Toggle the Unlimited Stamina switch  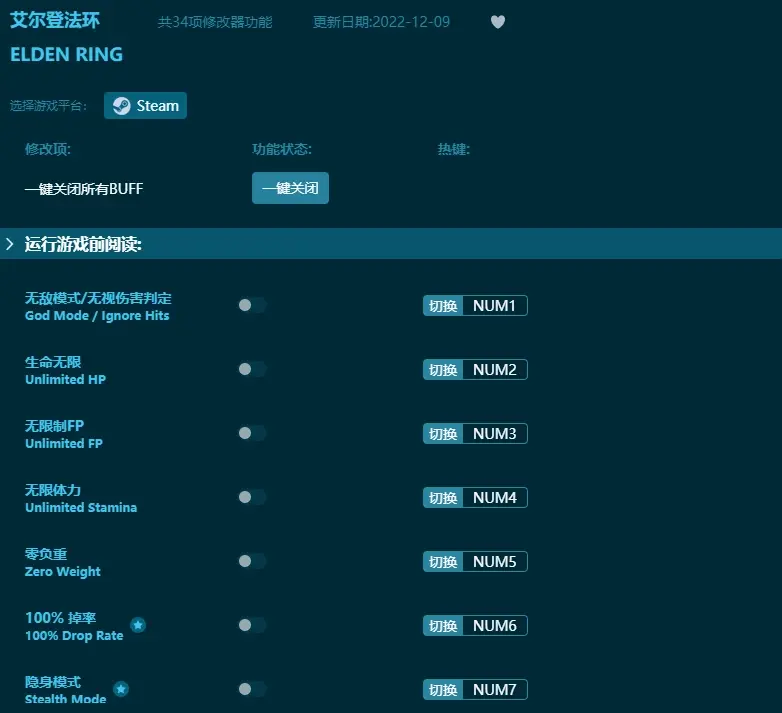pyautogui.click(x=252, y=497)
